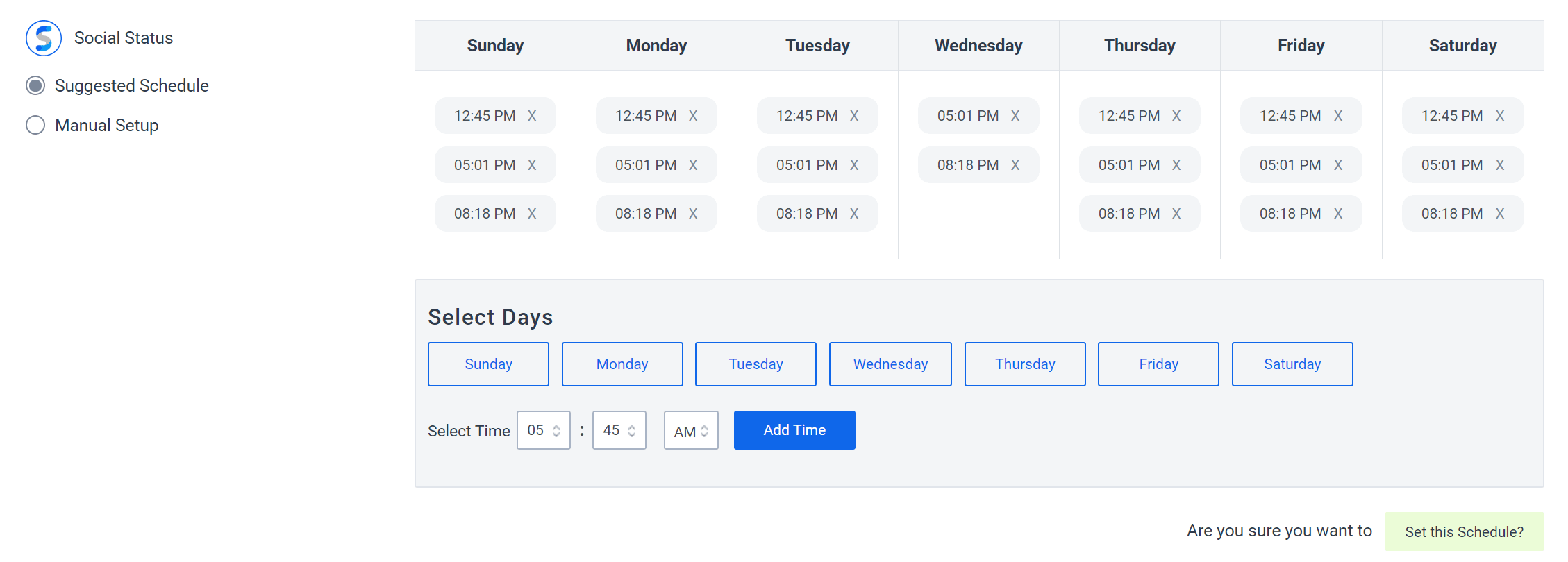The image size is (1568, 562).
Task: Open the minute selector showing 45
Action: pos(619,430)
